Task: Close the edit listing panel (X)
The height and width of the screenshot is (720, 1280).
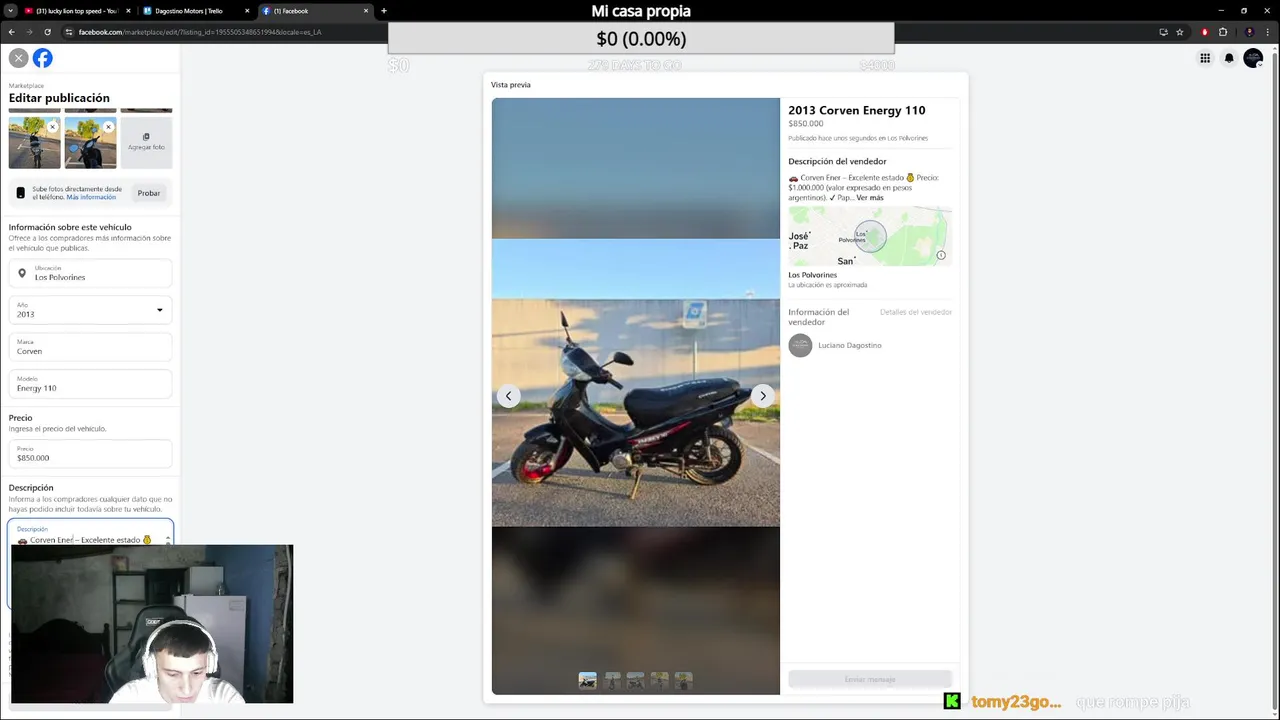Action: [x=18, y=58]
